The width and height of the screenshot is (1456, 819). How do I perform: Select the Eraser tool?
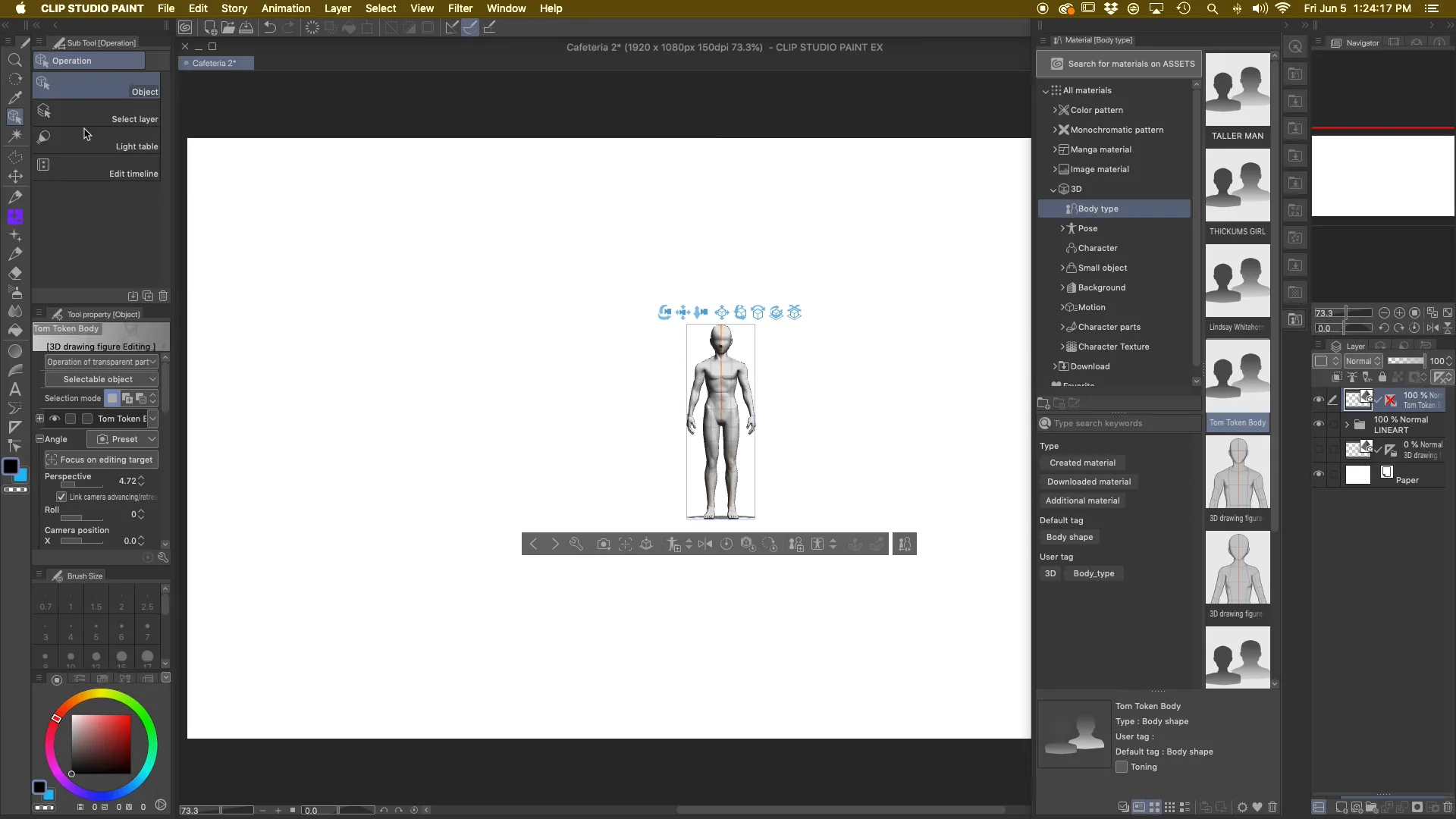point(15,273)
